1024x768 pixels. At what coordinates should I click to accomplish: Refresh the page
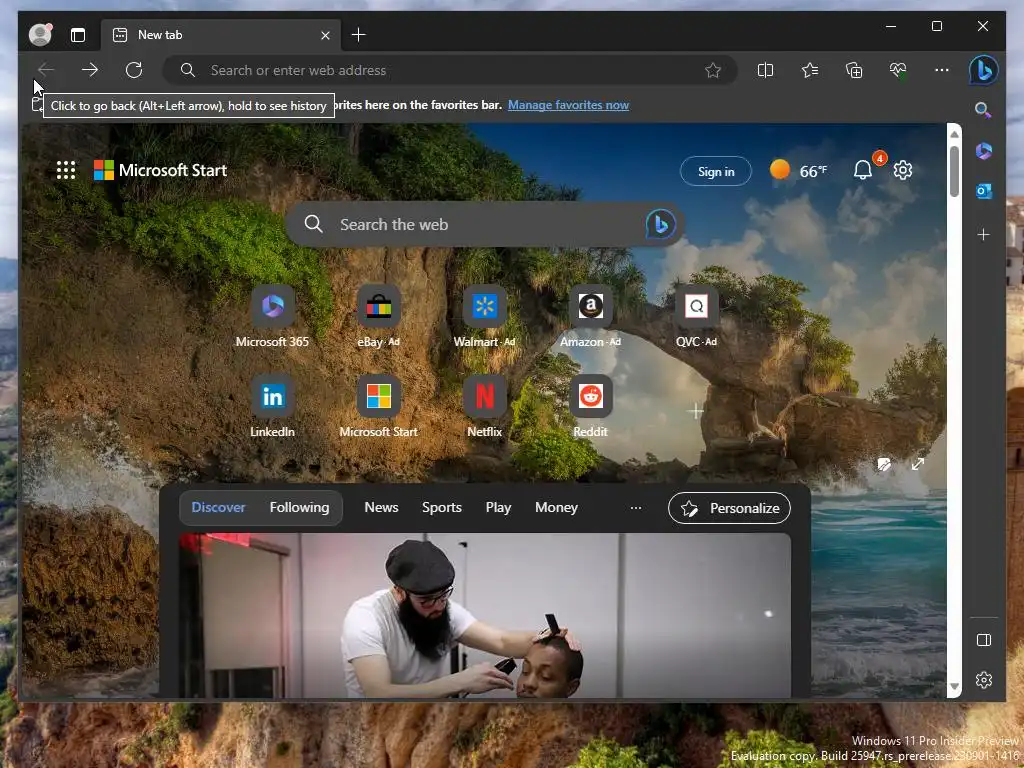tap(134, 70)
